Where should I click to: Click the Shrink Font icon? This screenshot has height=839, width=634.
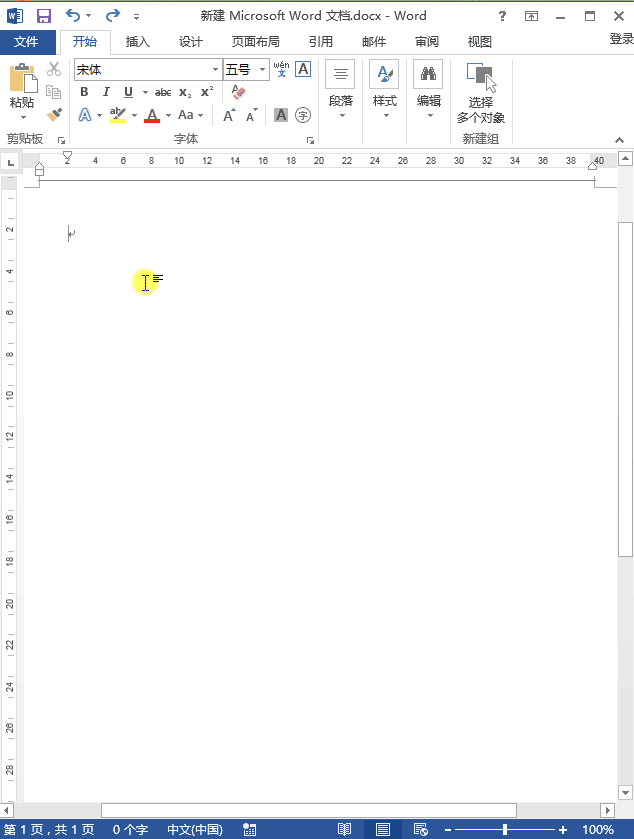coord(251,115)
